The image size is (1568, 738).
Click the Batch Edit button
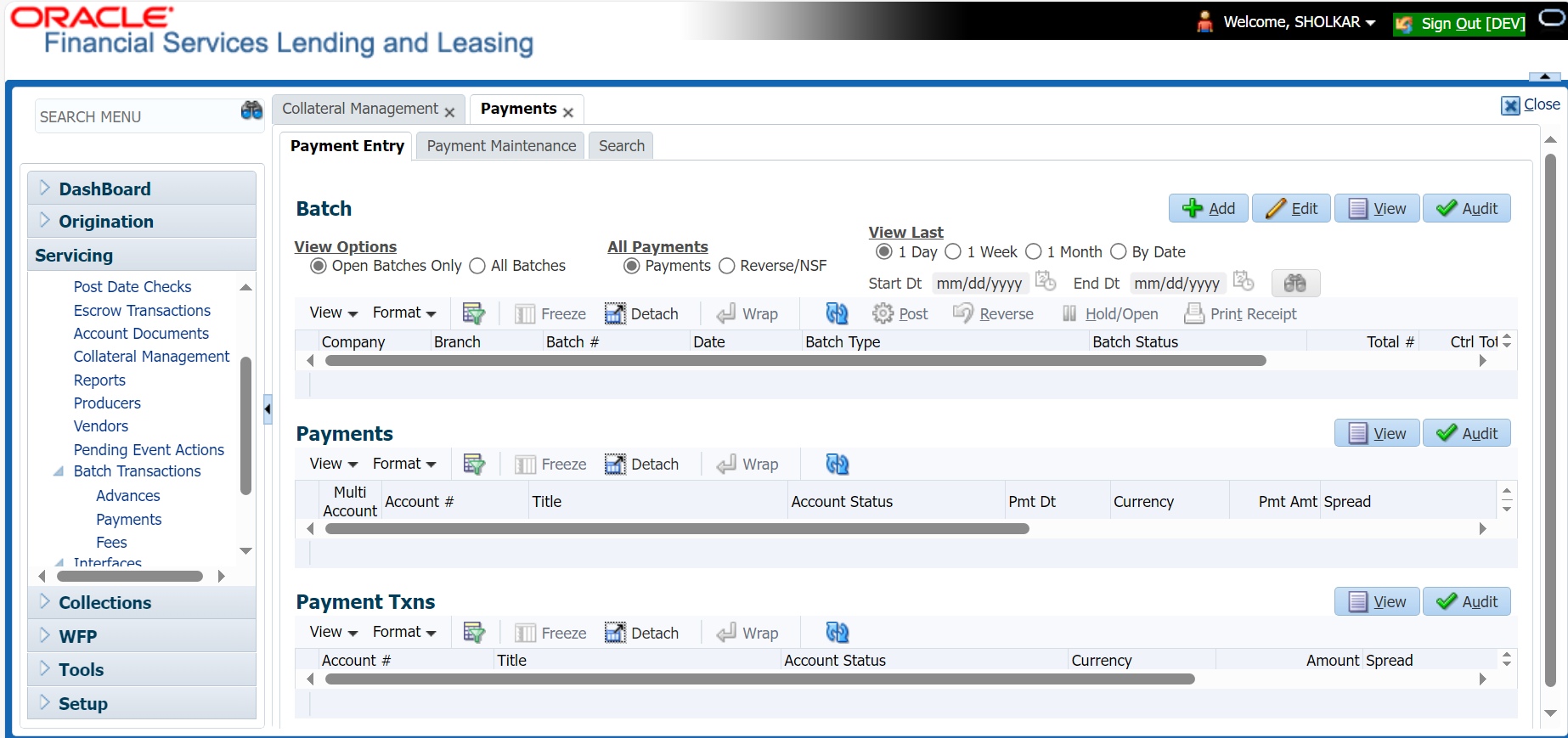click(1291, 208)
